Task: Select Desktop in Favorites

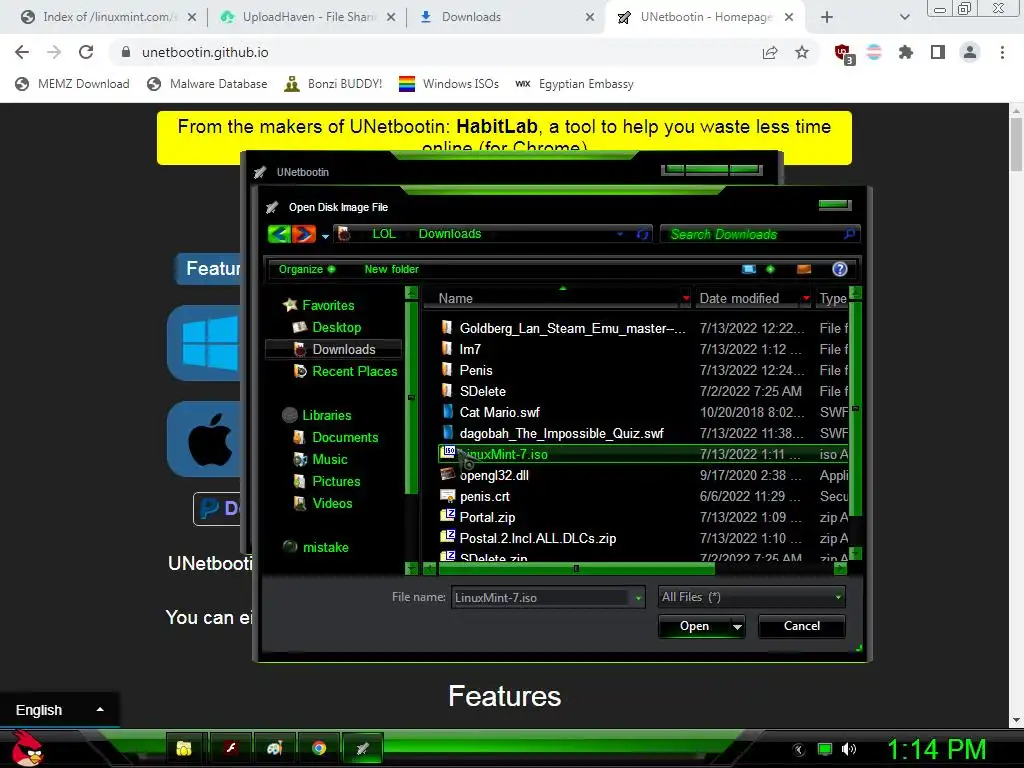Action: pos(336,327)
